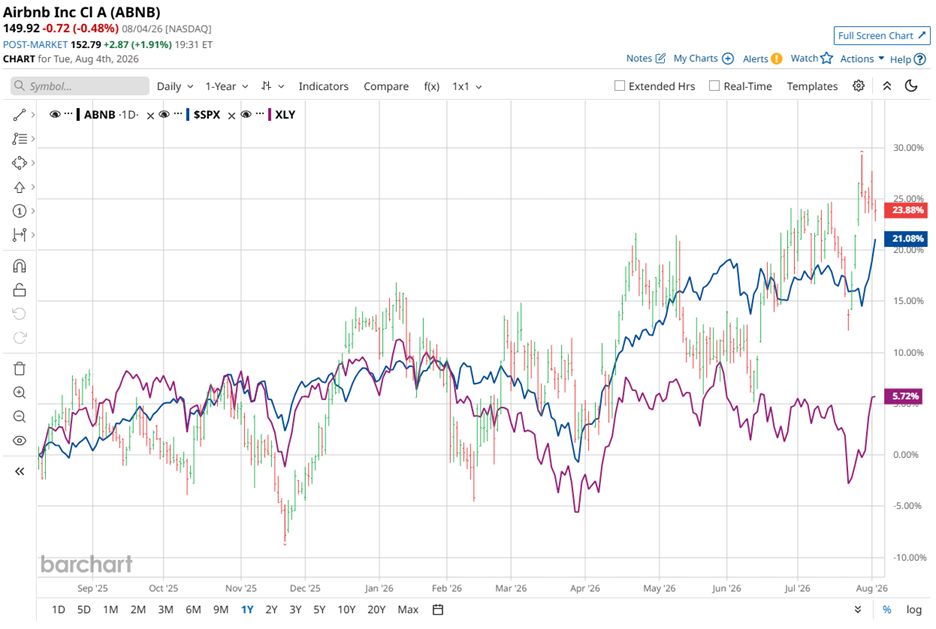This screenshot has width=936, height=629.
Task: Expand the Actions dropdown
Action: (x=862, y=58)
